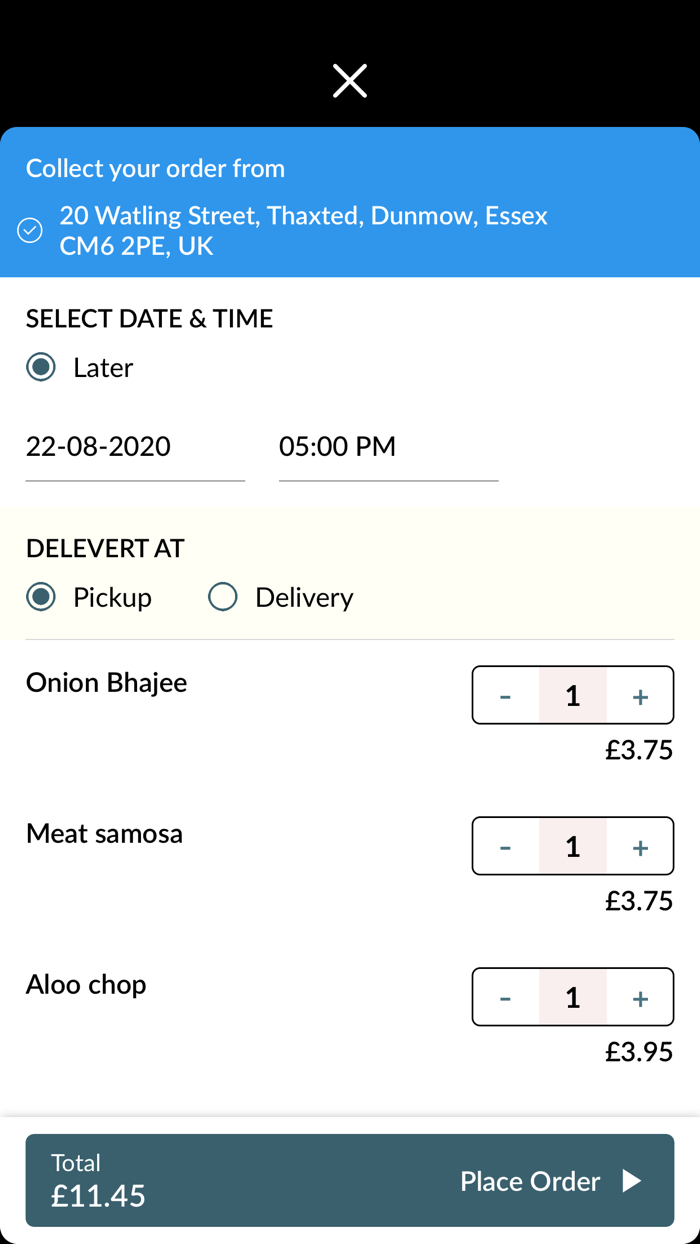Close the order screen with X icon
The height and width of the screenshot is (1244, 700).
(350, 81)
